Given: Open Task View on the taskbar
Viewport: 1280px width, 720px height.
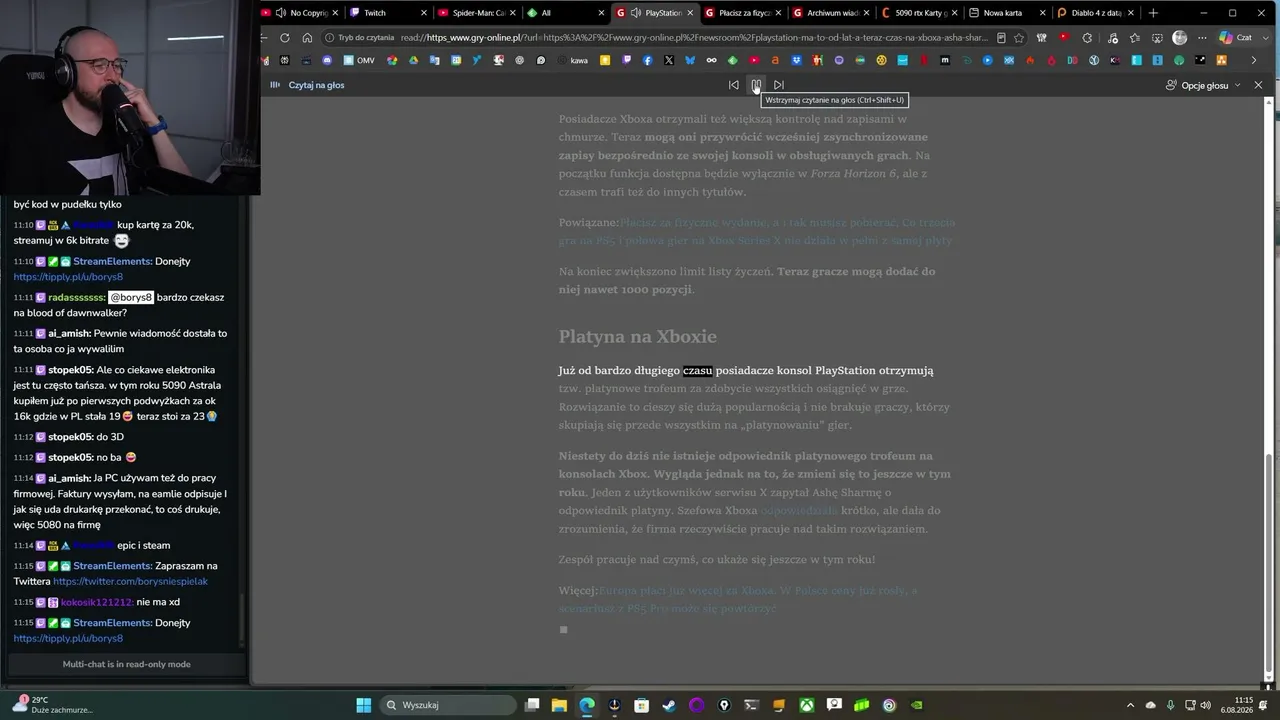Looking at the screenshot, I should click(x=533, y=705).
